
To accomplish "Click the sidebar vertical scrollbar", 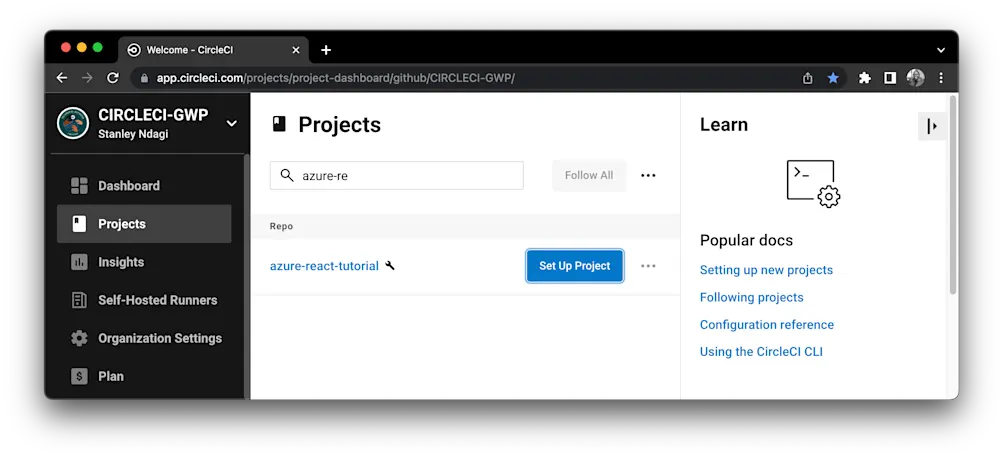I will 247,275.
